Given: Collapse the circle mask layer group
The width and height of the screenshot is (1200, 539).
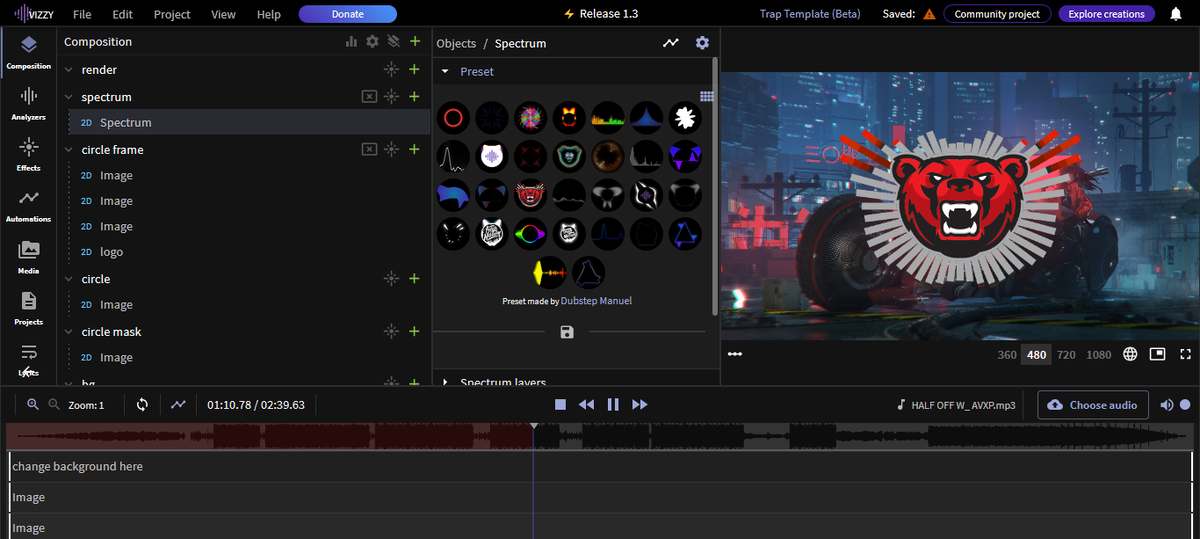Looking at the screenshot, I should click(x=69, y=332).
